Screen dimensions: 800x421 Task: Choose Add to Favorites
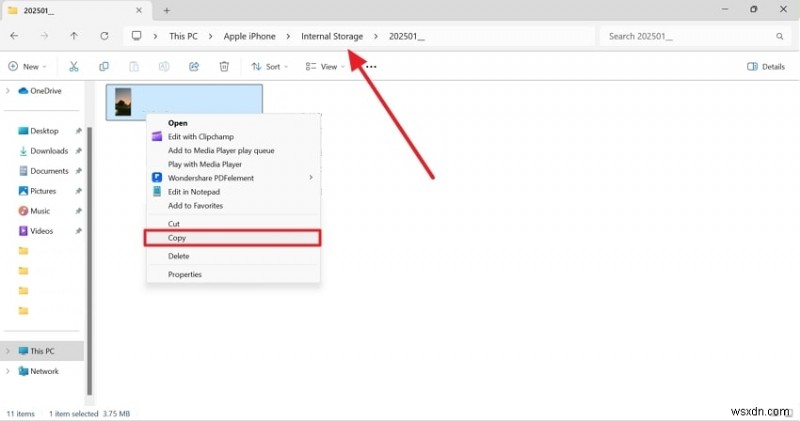pyautogui.click(x=233, y=206)
